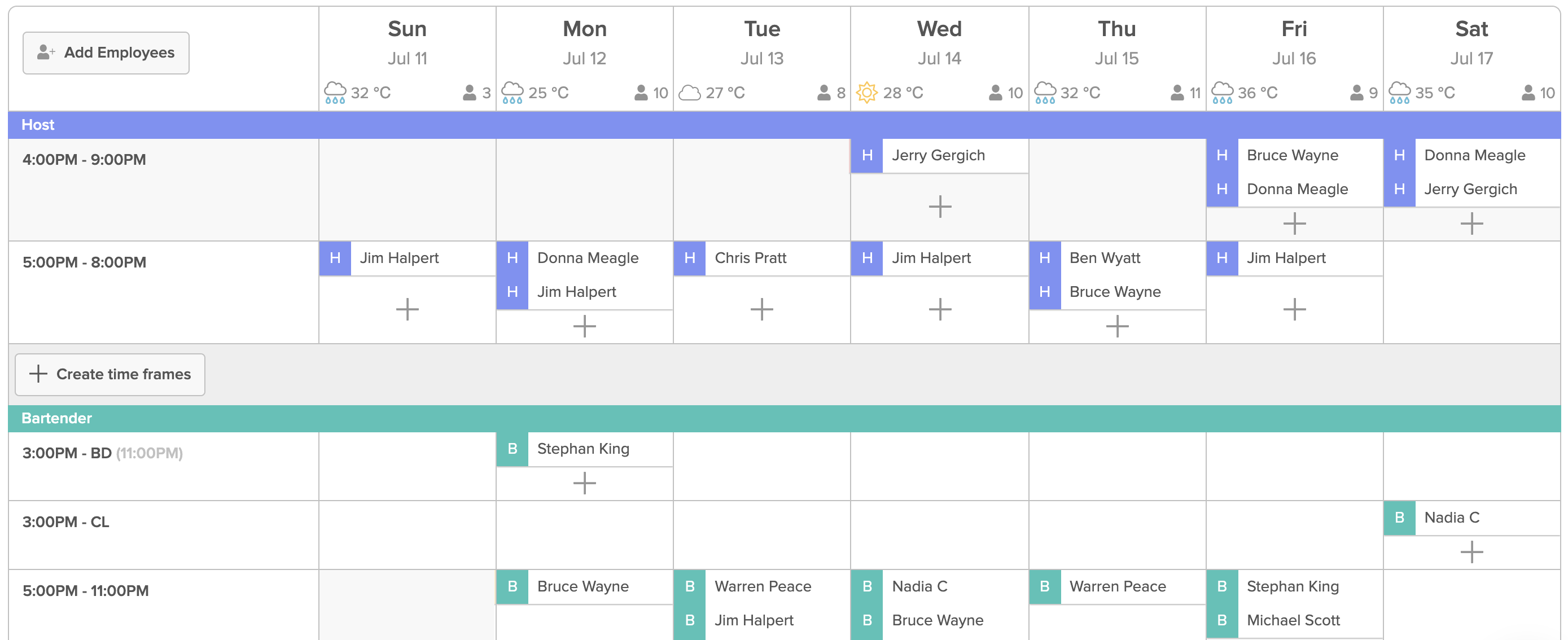The width and height of the screenshot is (1568, 640).
Task: Select Michael Scott's Friday bartender shift
Action: [x=1294, y=621]
